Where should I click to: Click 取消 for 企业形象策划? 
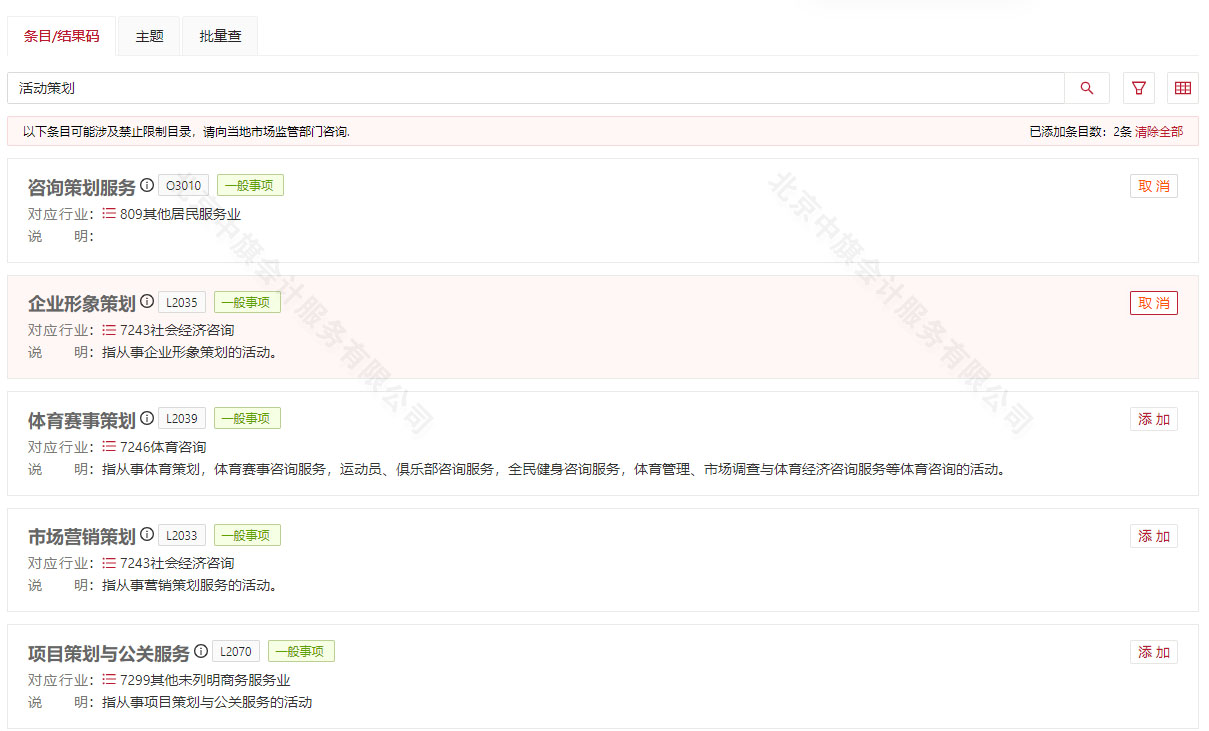pyautogui.click(x=1153, y=302)
